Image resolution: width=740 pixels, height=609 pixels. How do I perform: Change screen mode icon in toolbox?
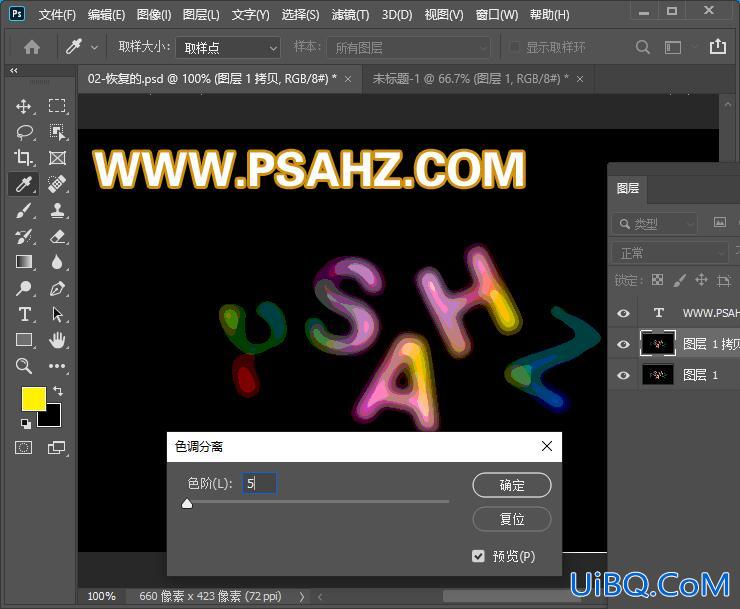point(57,448)
